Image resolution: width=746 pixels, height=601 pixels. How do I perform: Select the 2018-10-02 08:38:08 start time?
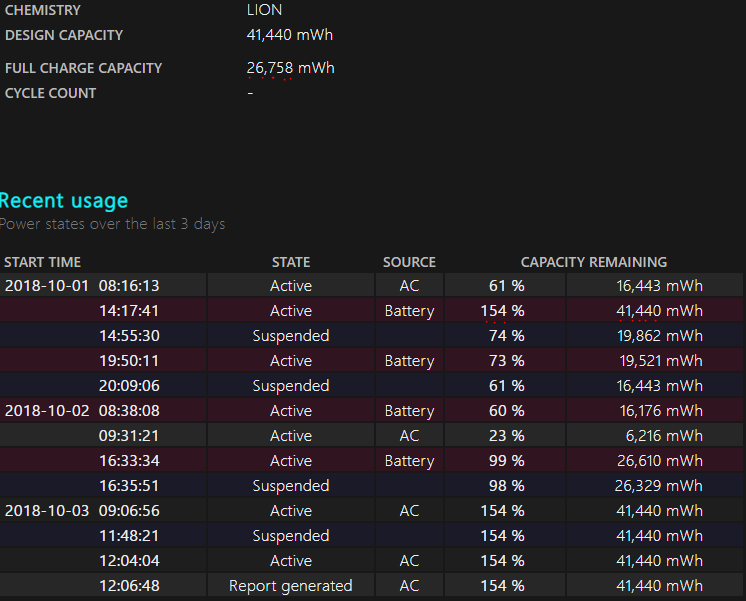tap(82, 411)
